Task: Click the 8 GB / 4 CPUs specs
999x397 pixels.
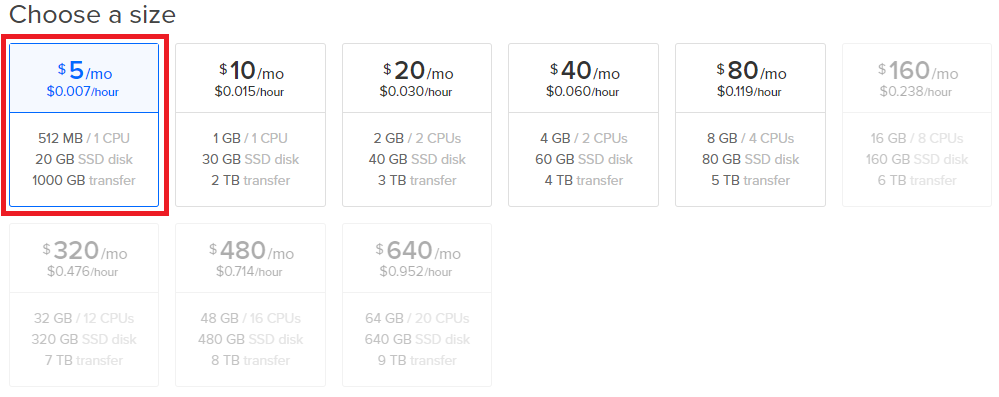Action: 751,138
